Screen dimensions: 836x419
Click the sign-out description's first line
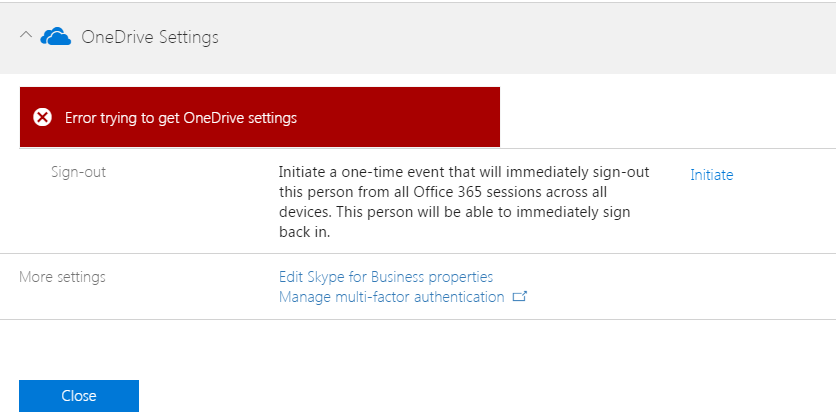[464, 172]
